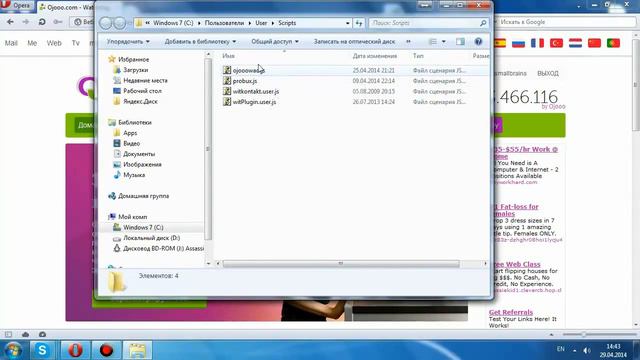Click the navigation pane vertical scrollbar

click(x=208, y=149)
